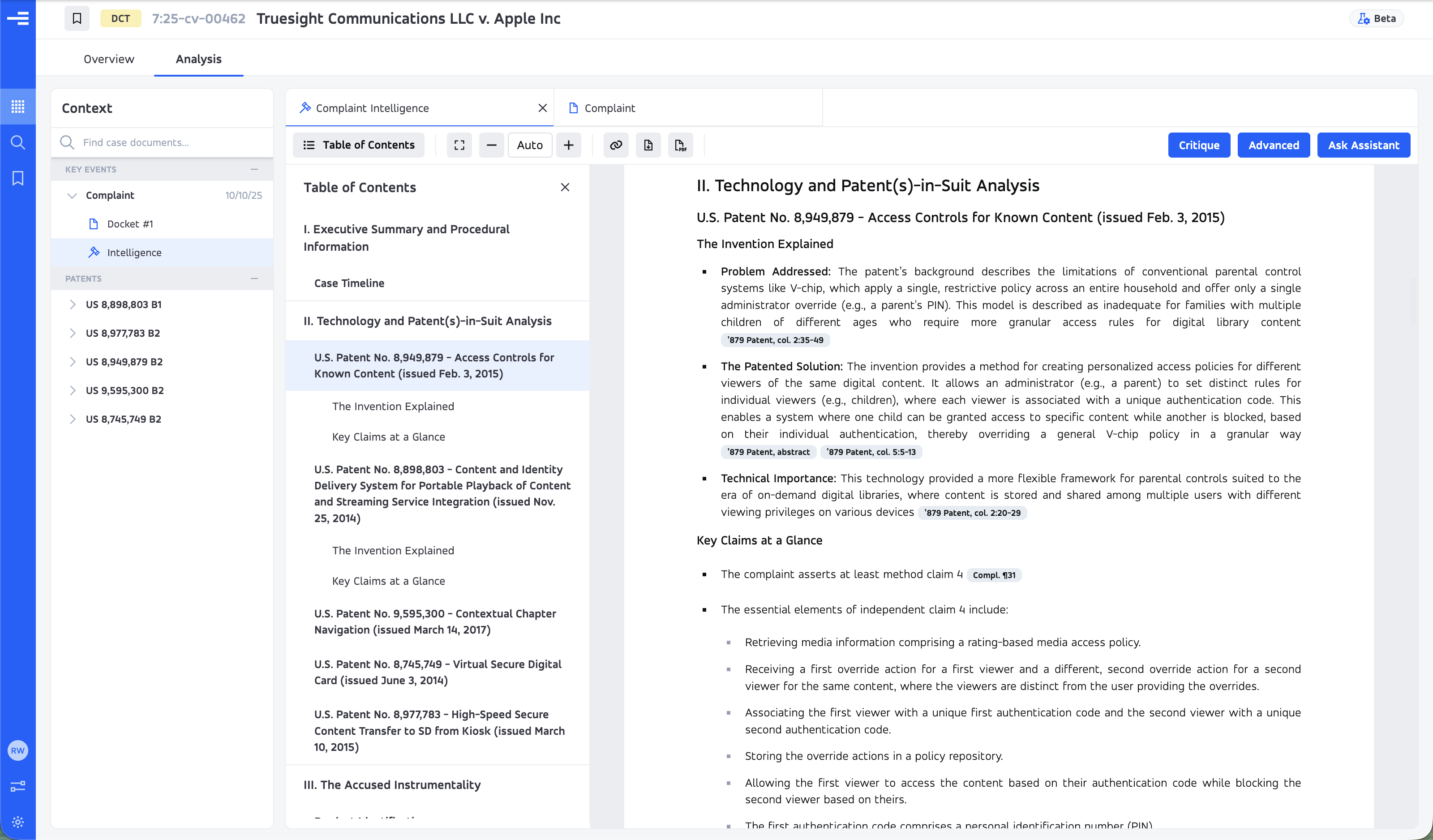The width and height of the screenshot is (1433, 840).
Task: Click the Advanced button
Action: (x=1273, y=145)
